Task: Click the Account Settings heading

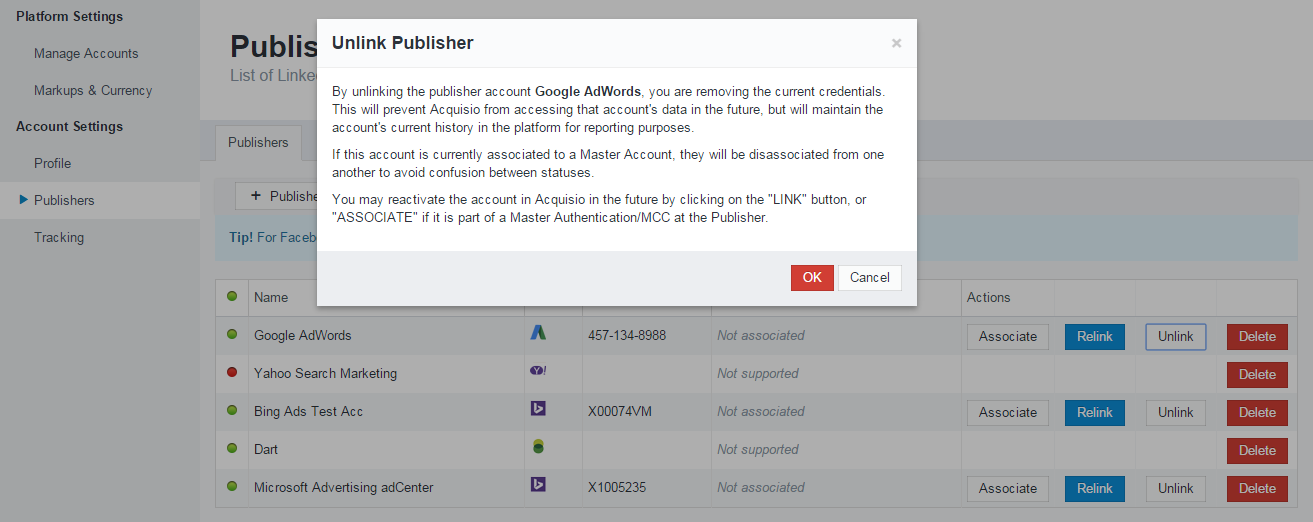Action: pyautogui.click(x=70, y=126)
